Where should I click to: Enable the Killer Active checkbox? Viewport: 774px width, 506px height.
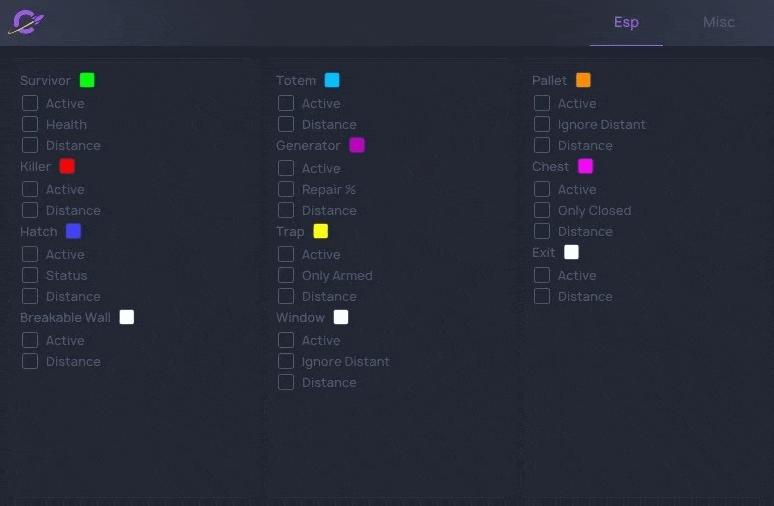30,189
